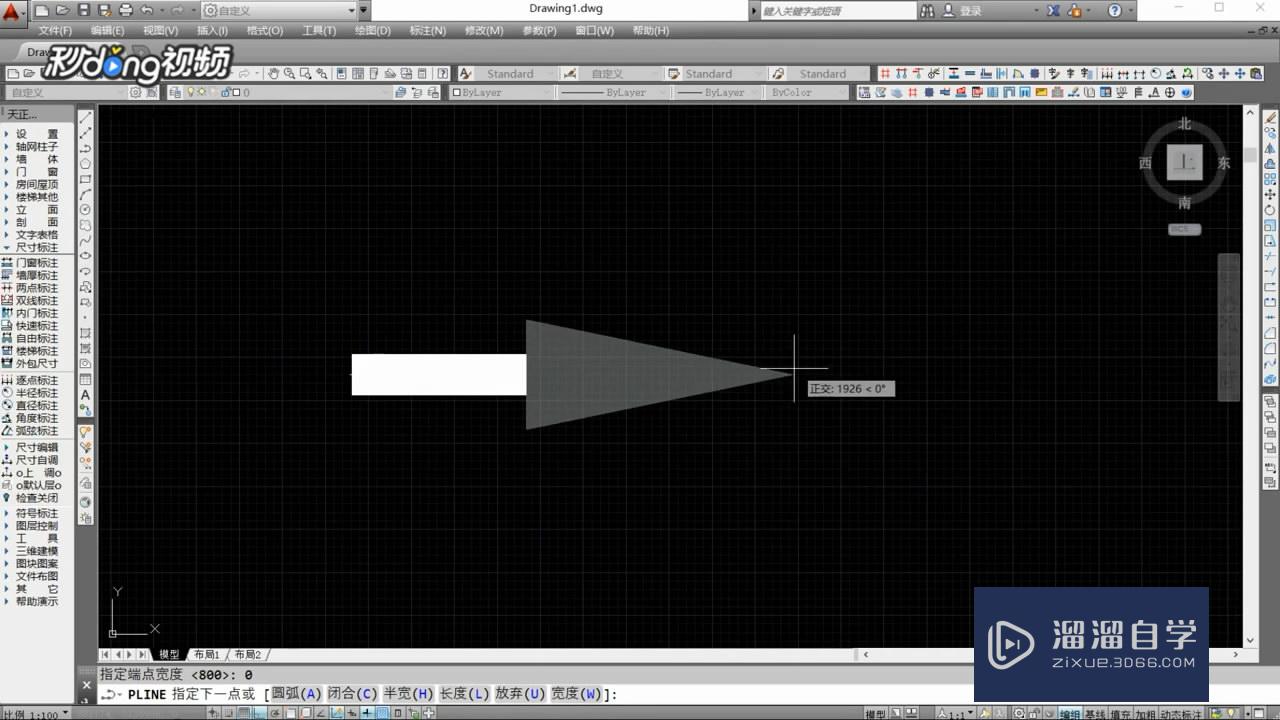Click the compass cube 上 face
This screenshot has width=1280, height=720.
tap(1185, 162)
